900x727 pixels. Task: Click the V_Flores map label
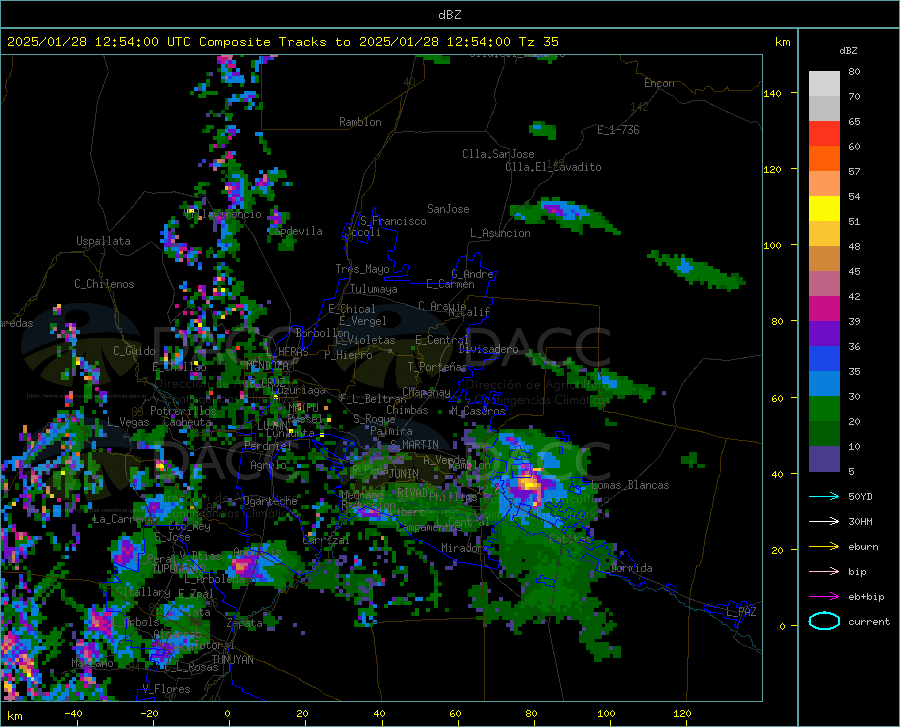click(166, 689)
